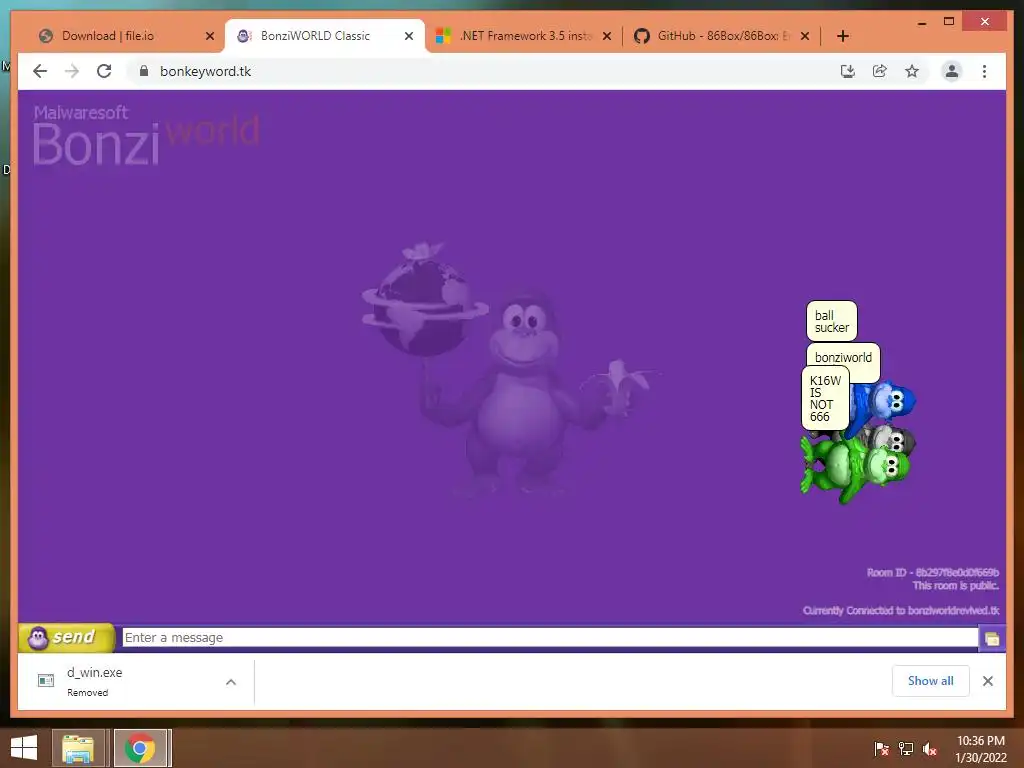1024x768 pixels.
Task: Click the 'bonziworld' speech bubble
Action: [x=843, y=357]
